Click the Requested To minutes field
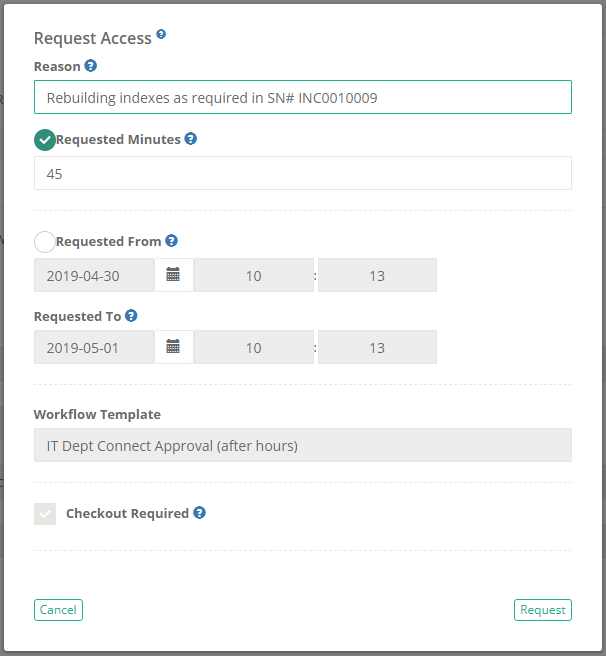 (377, 347)
